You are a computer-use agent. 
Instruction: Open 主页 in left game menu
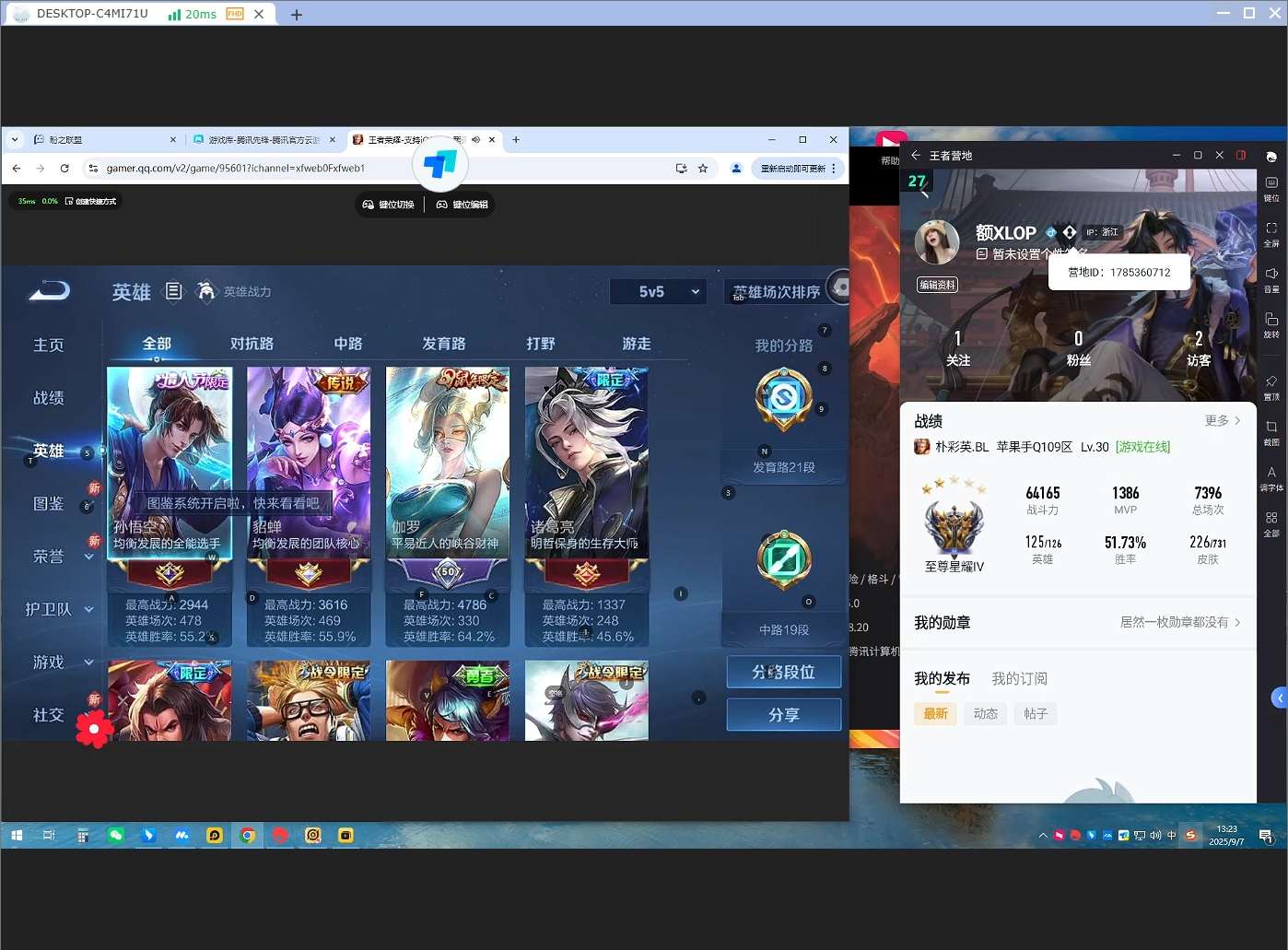pyautogui.click(x=49, y=345)
